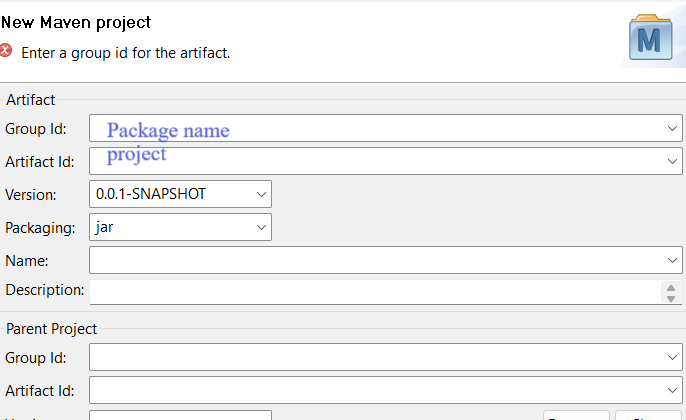Click inside the Description text area
Viewport: 686px width, 420px height.
(x=375, y=292)
